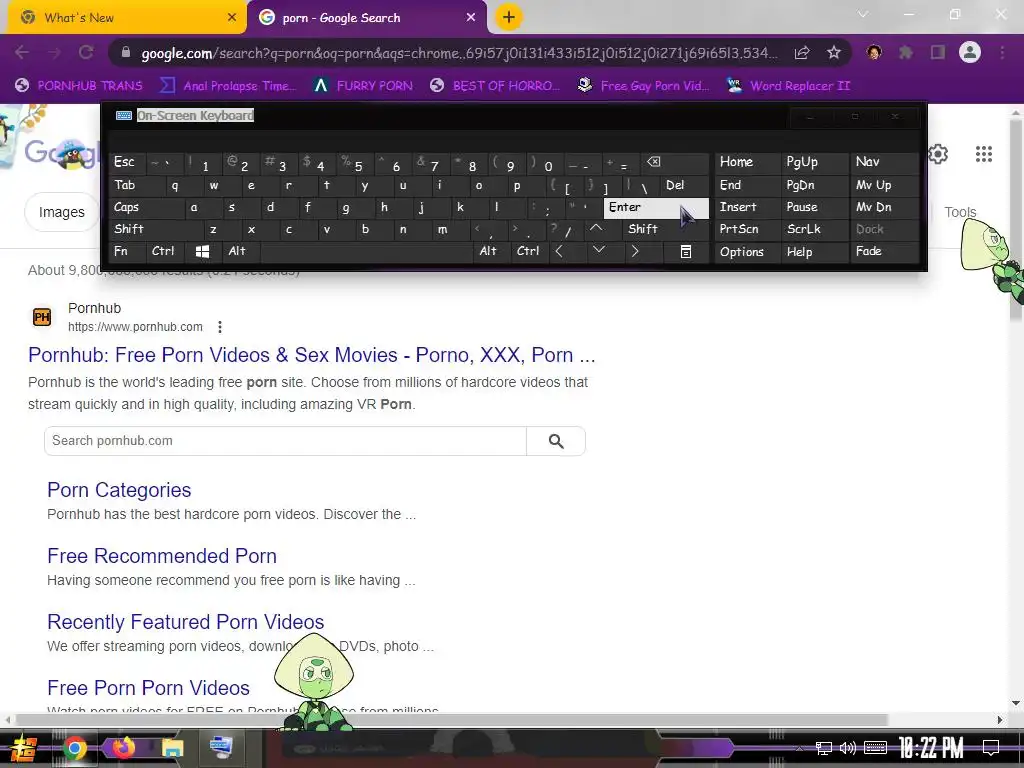
Task: Open the Chrome side panel
Action: click(x=938, y=53)
